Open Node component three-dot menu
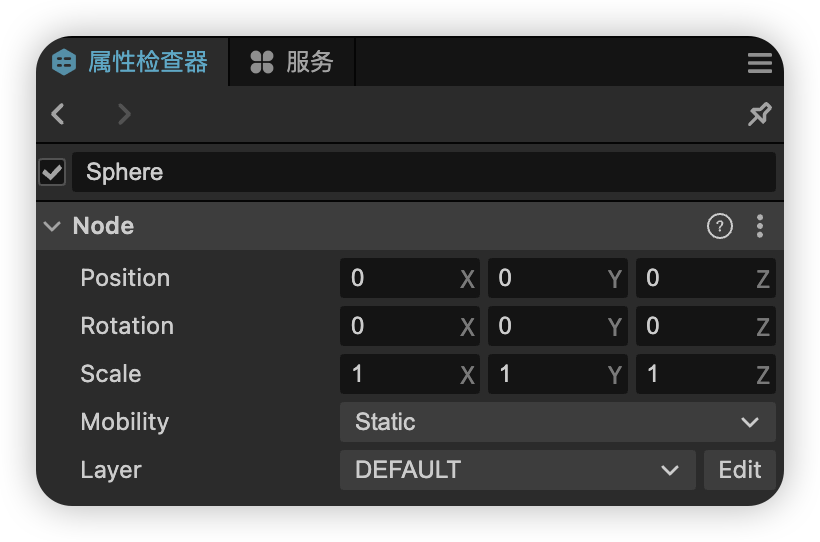This screenshot has height=542, width=820. 760,226
